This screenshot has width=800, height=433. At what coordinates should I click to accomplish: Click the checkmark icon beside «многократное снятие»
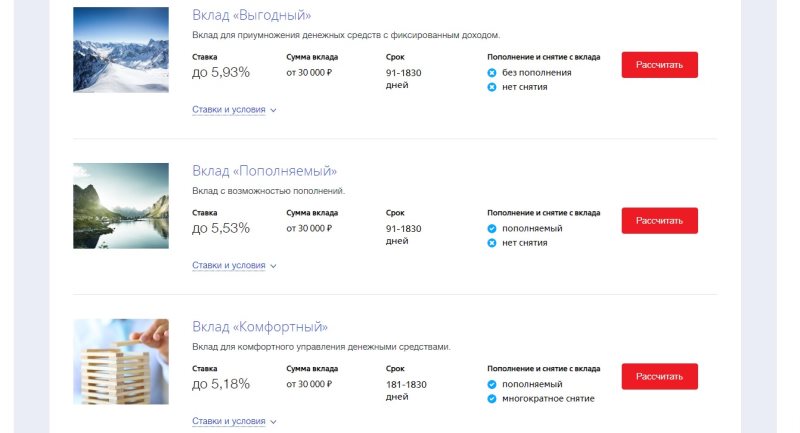coord(492,399)
